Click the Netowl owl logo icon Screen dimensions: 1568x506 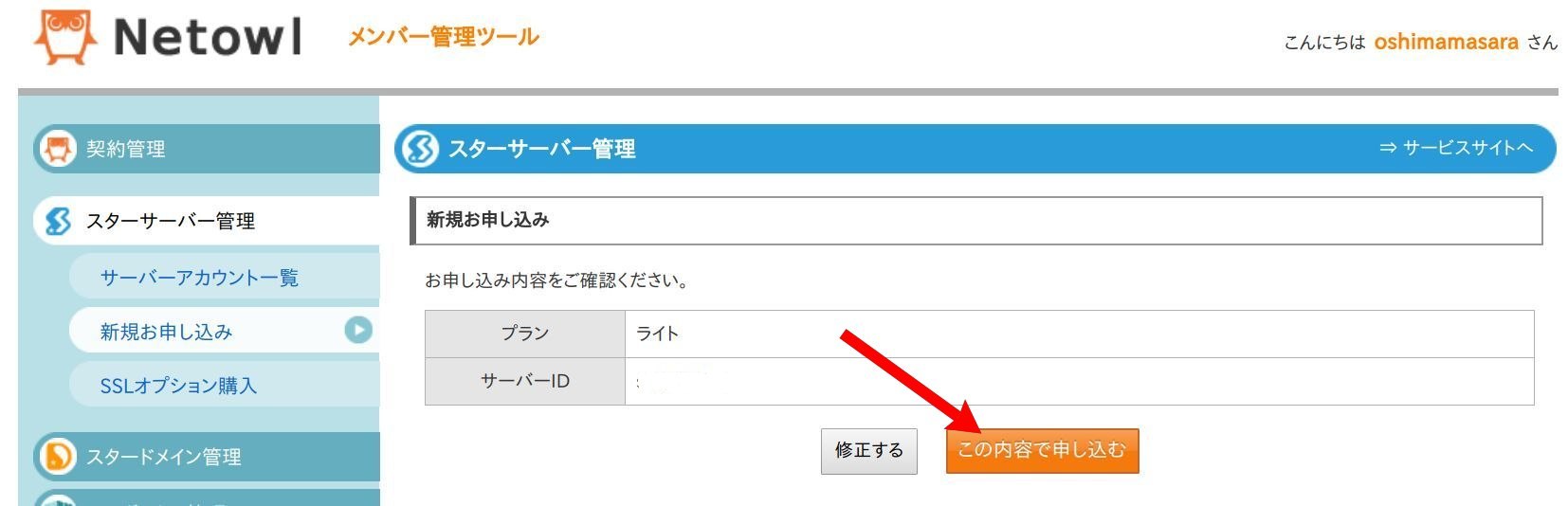coord(64,37)
